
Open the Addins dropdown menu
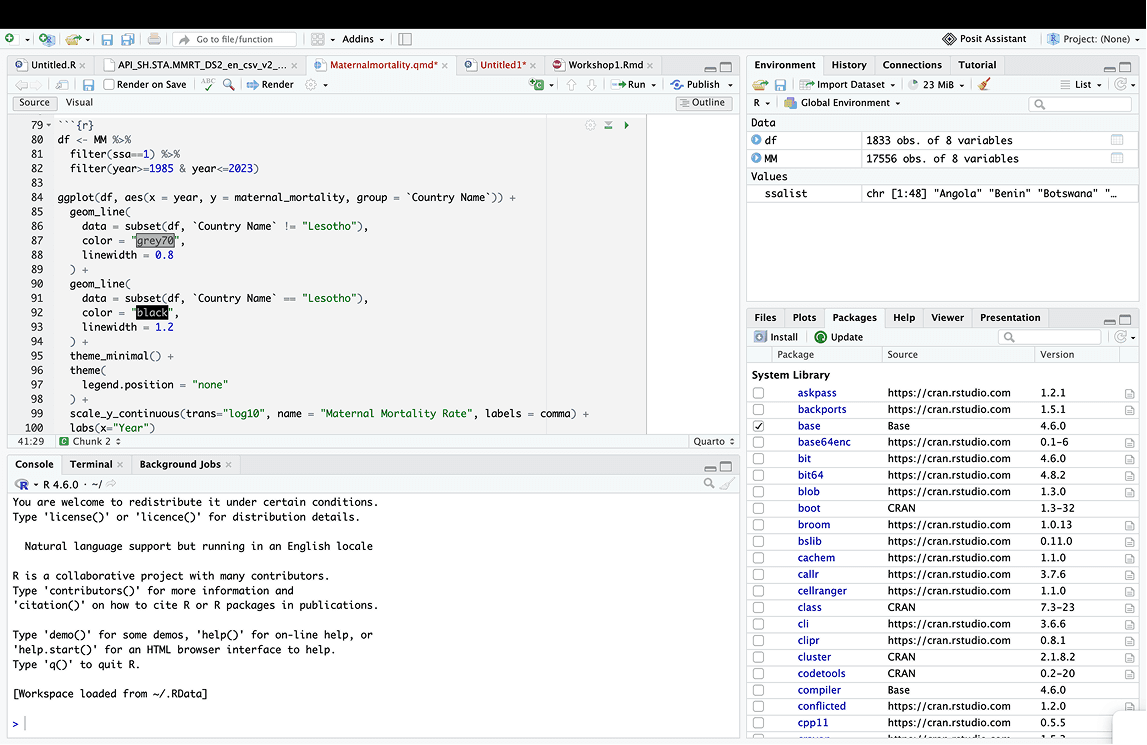(363, 40)
